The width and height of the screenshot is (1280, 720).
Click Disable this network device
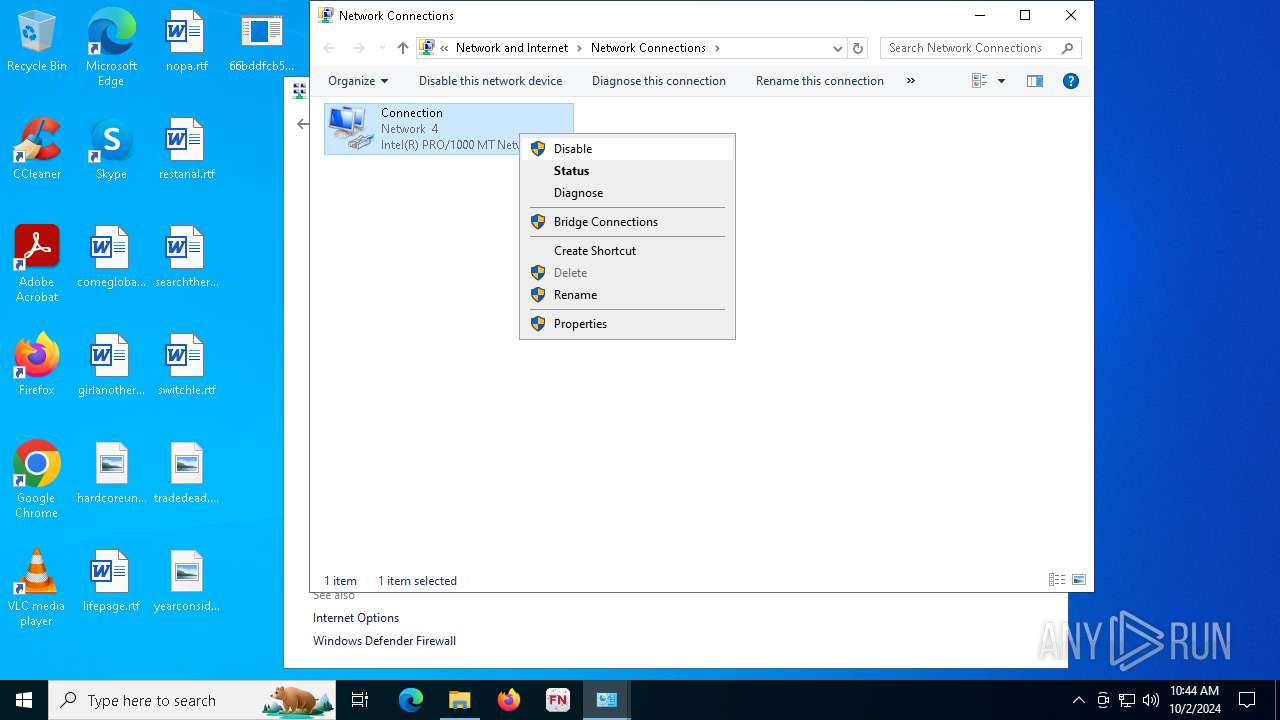click(x=490, y=81)
